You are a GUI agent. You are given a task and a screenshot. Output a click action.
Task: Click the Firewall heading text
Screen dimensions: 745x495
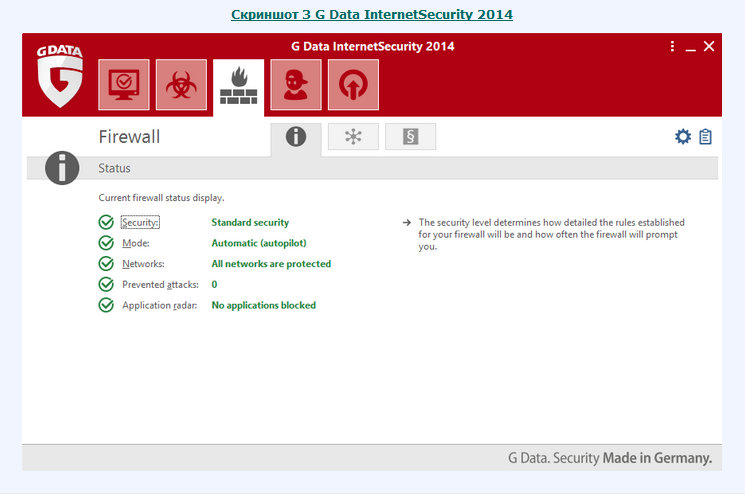click(x=129, y=137)
